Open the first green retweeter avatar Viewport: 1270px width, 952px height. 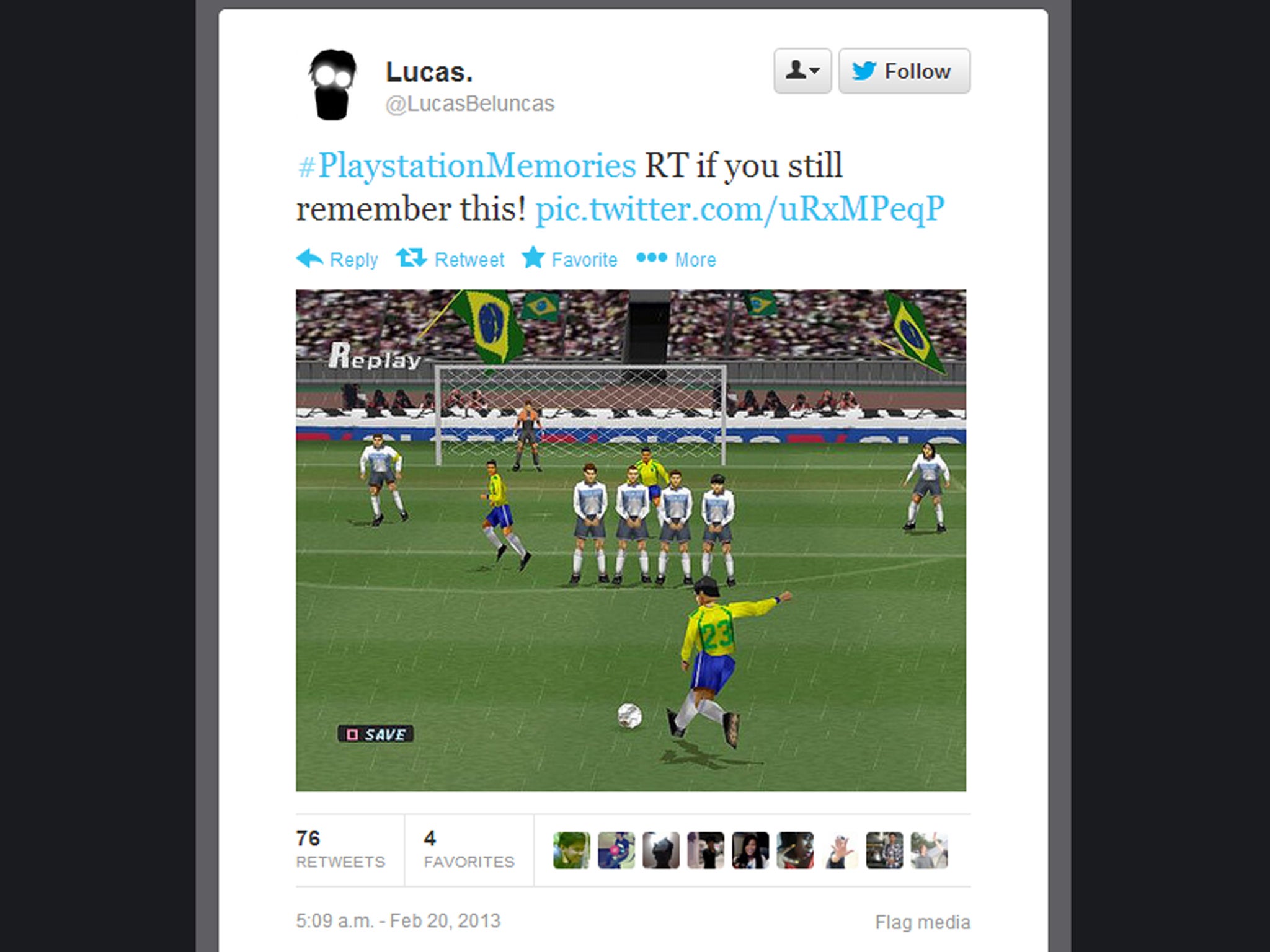pos(571,850)
